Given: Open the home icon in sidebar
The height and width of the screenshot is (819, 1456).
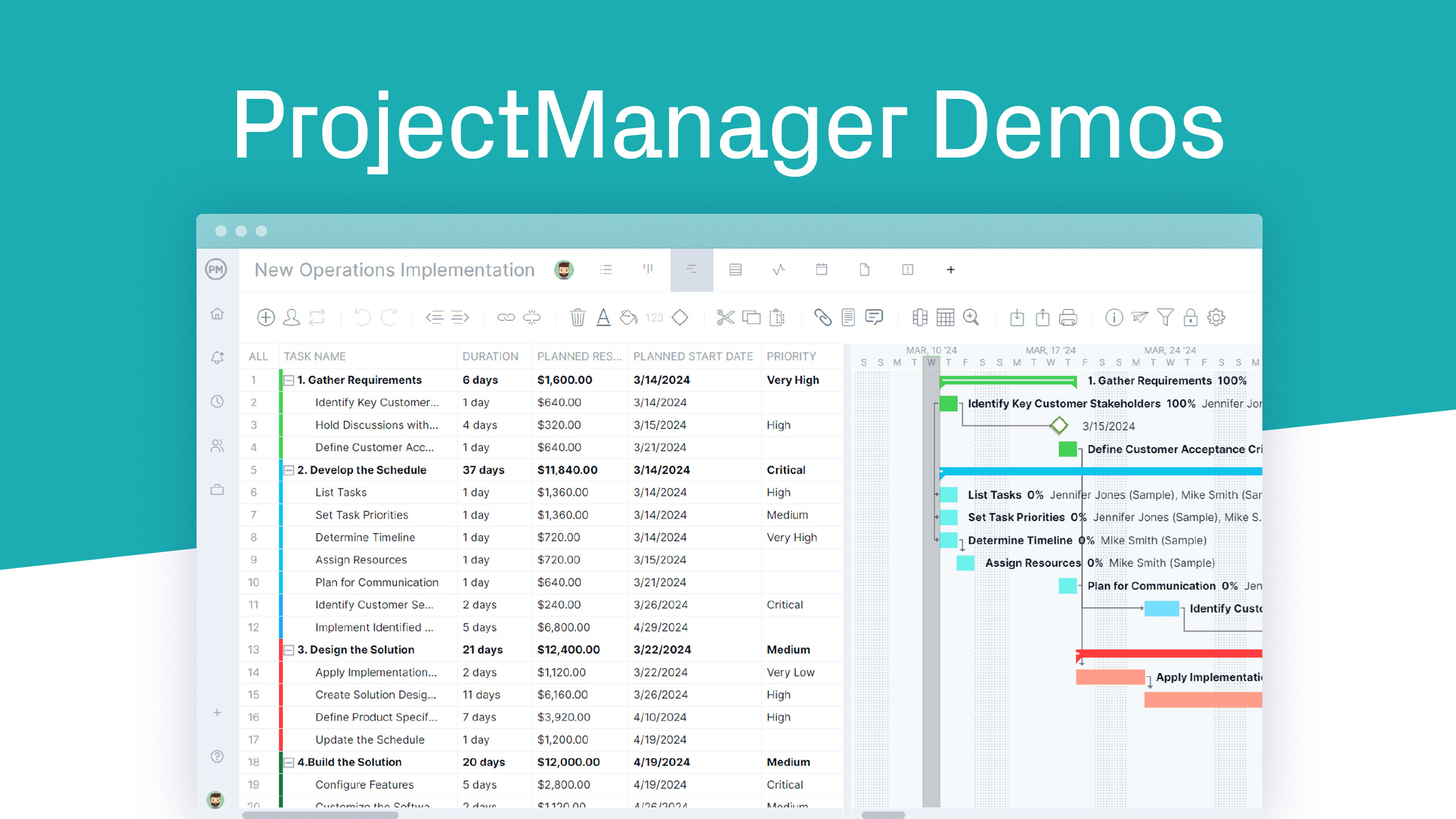Looking at the screenshot, I should pos(217,314).
